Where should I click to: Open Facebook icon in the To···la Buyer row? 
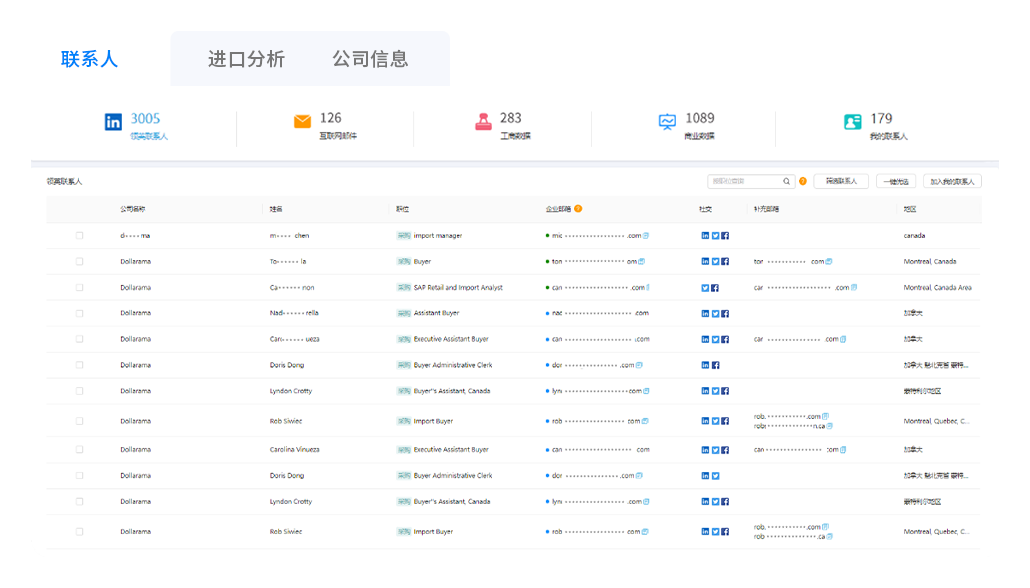tap(725, 261)
